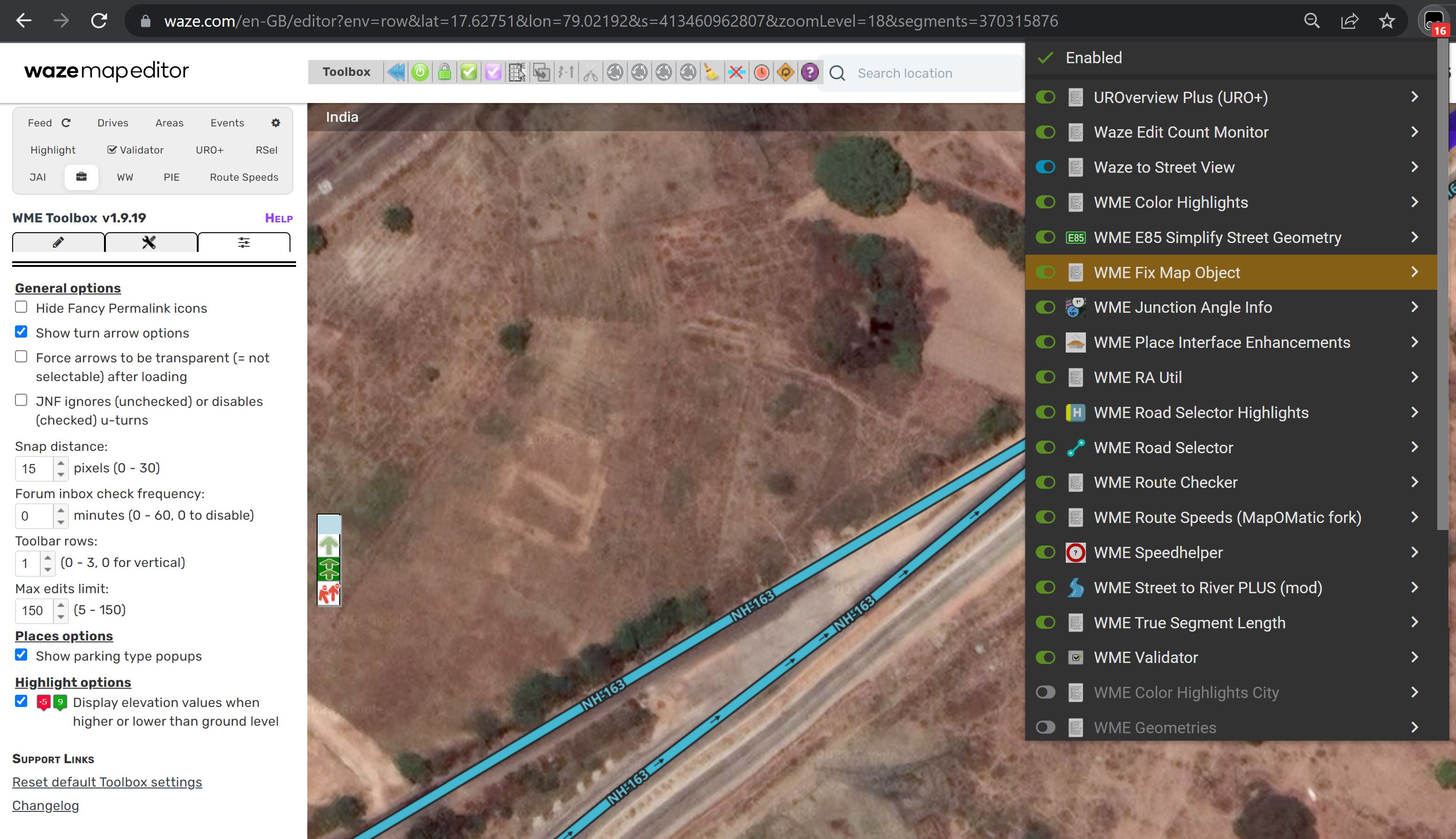Screen dimensions: 1456x839
Task: Click the yellow broom clear icon
Action: [712, 72]
